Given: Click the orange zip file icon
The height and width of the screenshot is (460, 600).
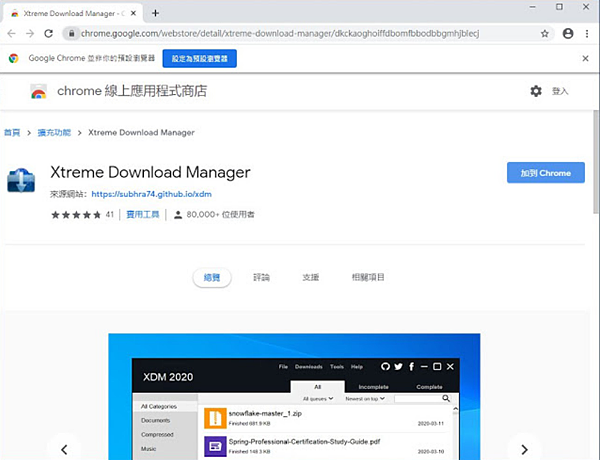Looking at the screenshot, I should tap(215, 418).
